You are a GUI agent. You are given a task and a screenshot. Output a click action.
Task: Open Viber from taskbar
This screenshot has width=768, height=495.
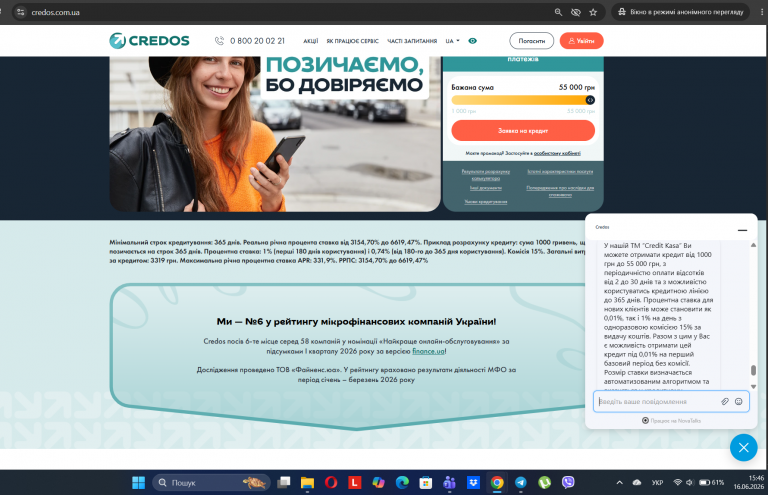568,483
